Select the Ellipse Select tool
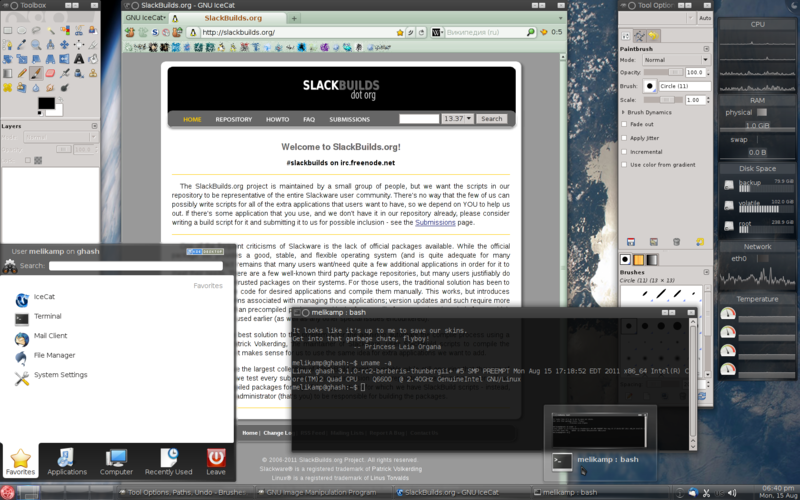This screenshot has height=500, width=800. (21, 30)
